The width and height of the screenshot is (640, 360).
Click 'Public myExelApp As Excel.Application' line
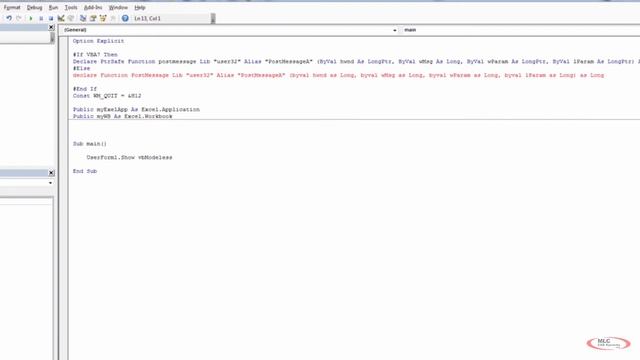point(136,110)
